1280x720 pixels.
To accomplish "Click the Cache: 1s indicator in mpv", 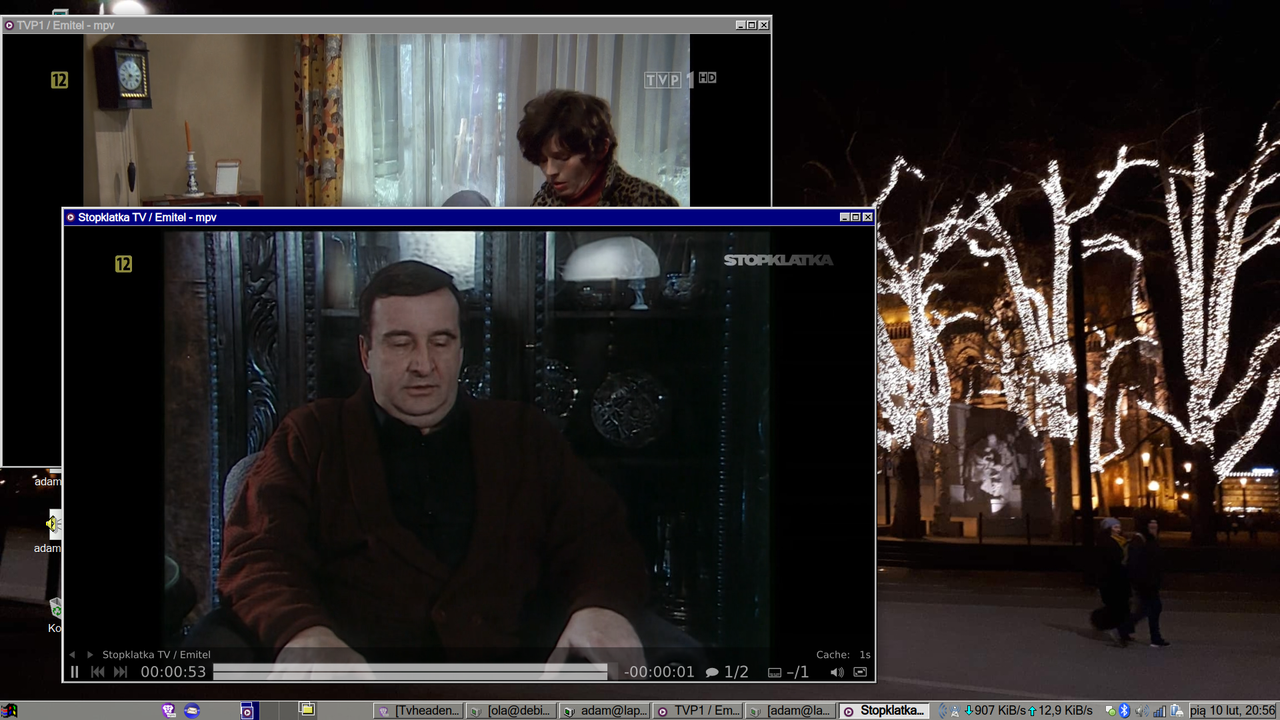I will click(x=843, y=655).
